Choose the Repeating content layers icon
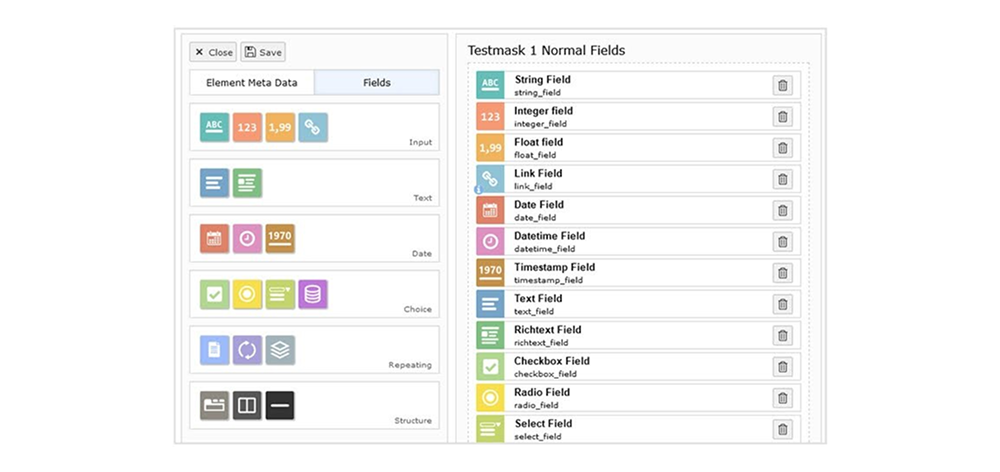This screenshot has height=472, width=1000. 281,349
